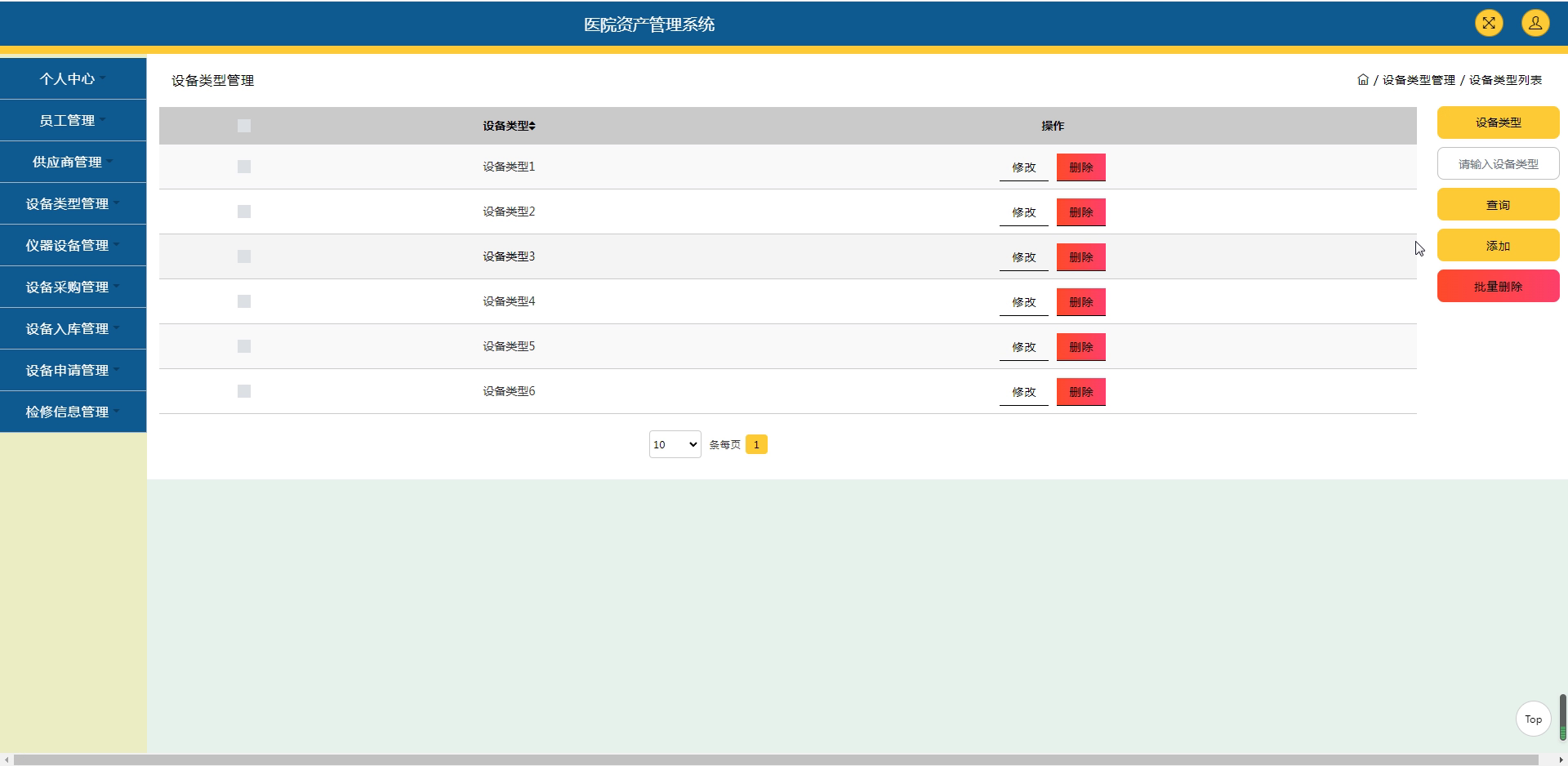Click the yellow 设备类型 label button
The width and height of the screenshot is (1568, 766).
(x=1499, y=122)
